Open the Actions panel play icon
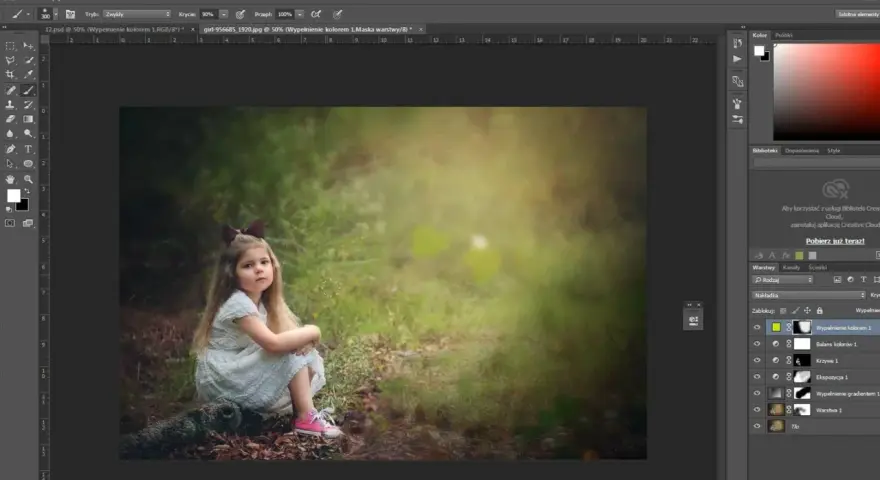This screenshot has width=880, height=480. pos(737,59)
